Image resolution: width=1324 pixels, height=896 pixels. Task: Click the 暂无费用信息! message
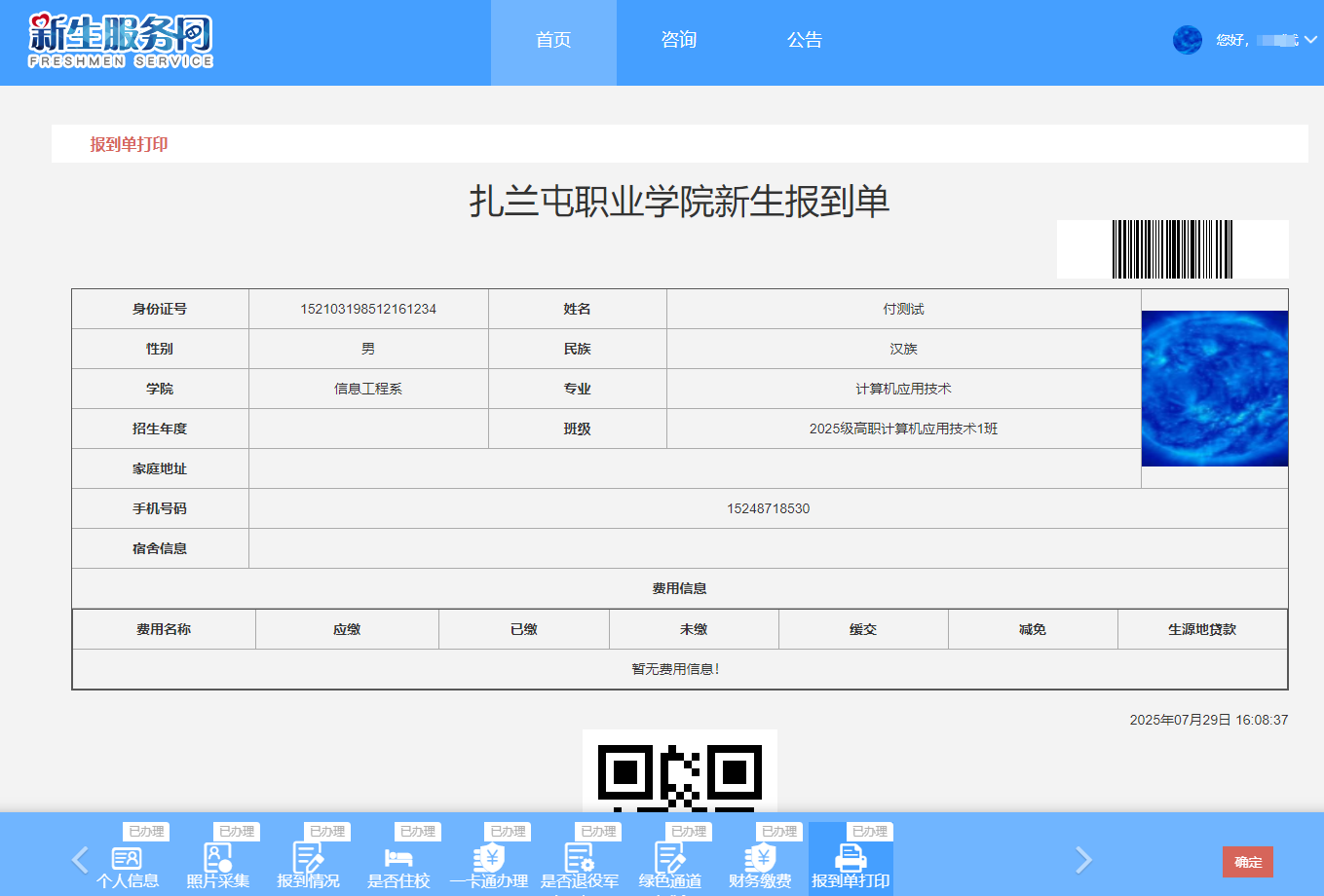click(x=676, y=669)
